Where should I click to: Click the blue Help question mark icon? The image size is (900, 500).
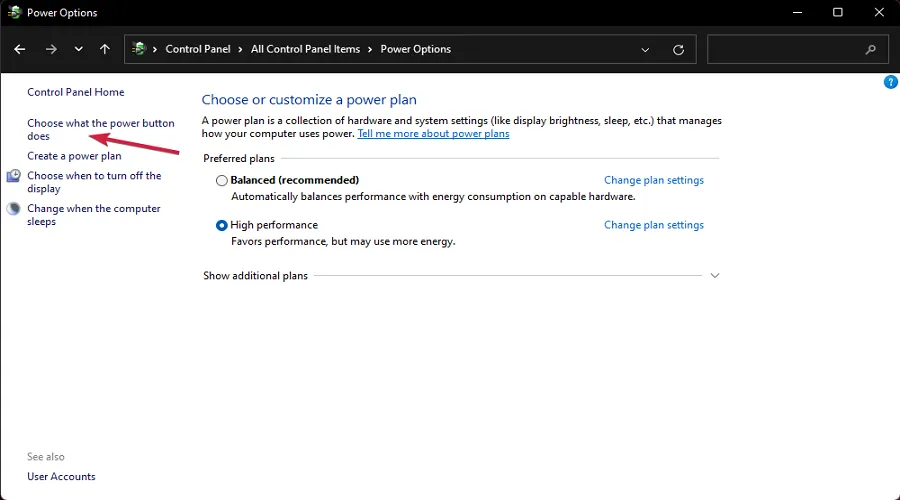pyautogui.click(x=890, y=82)
